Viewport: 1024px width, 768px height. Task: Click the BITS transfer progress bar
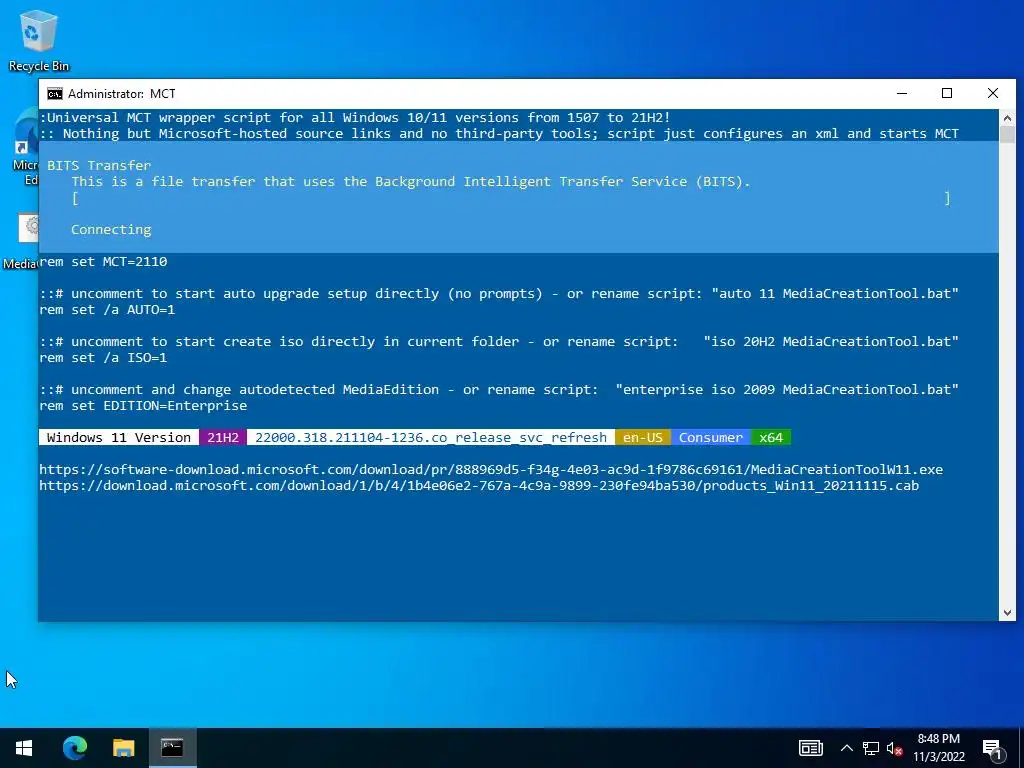click(x=511, y=198)
